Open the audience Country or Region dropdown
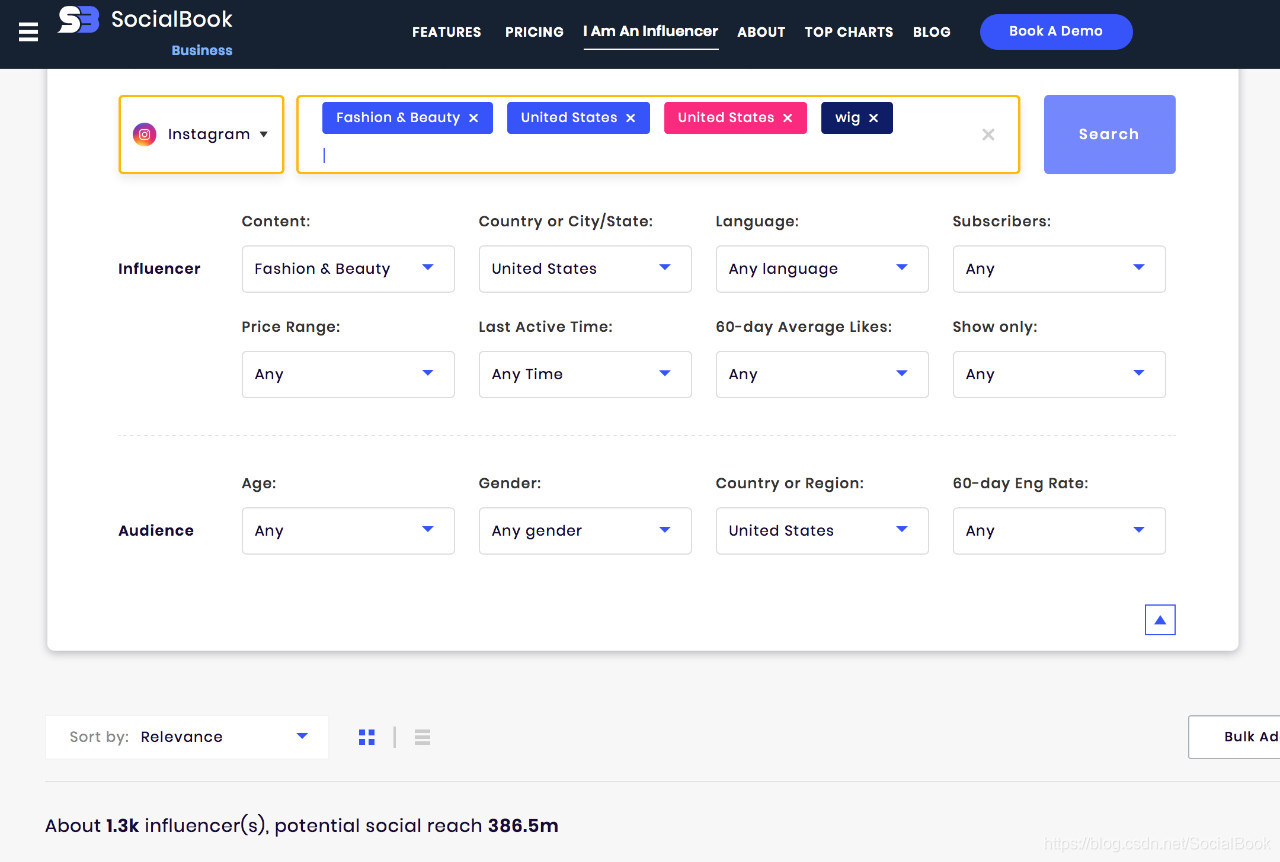Screen dimensions: 1280x862 click(x=822, y=531)
